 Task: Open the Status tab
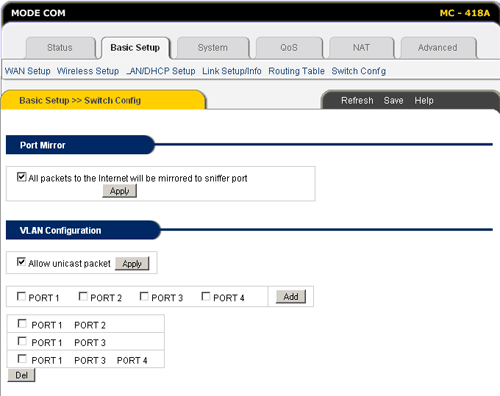[60, 48]
